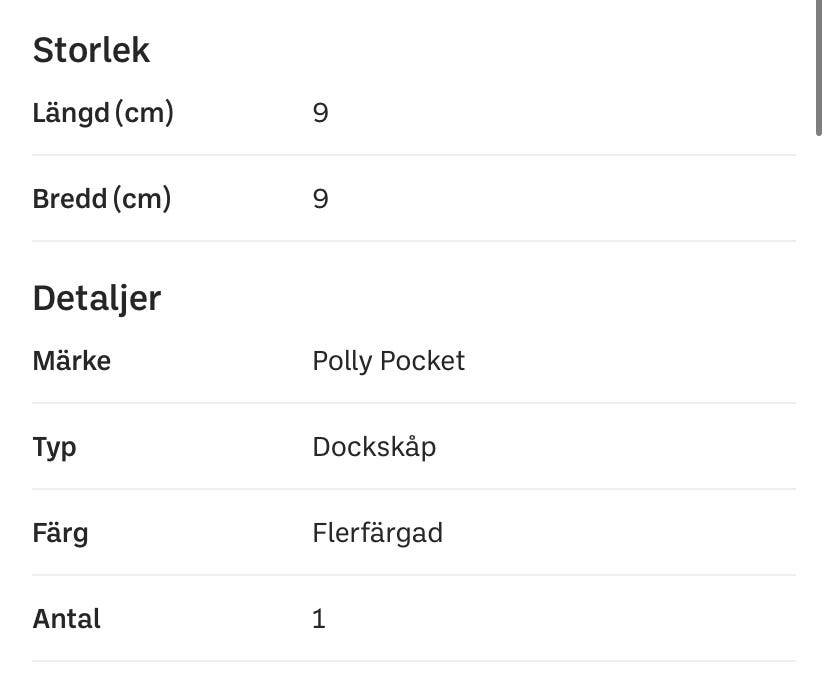Select the Dockskåp type value
The height and width of the screenshot is (687, 828).
[374, 447]
